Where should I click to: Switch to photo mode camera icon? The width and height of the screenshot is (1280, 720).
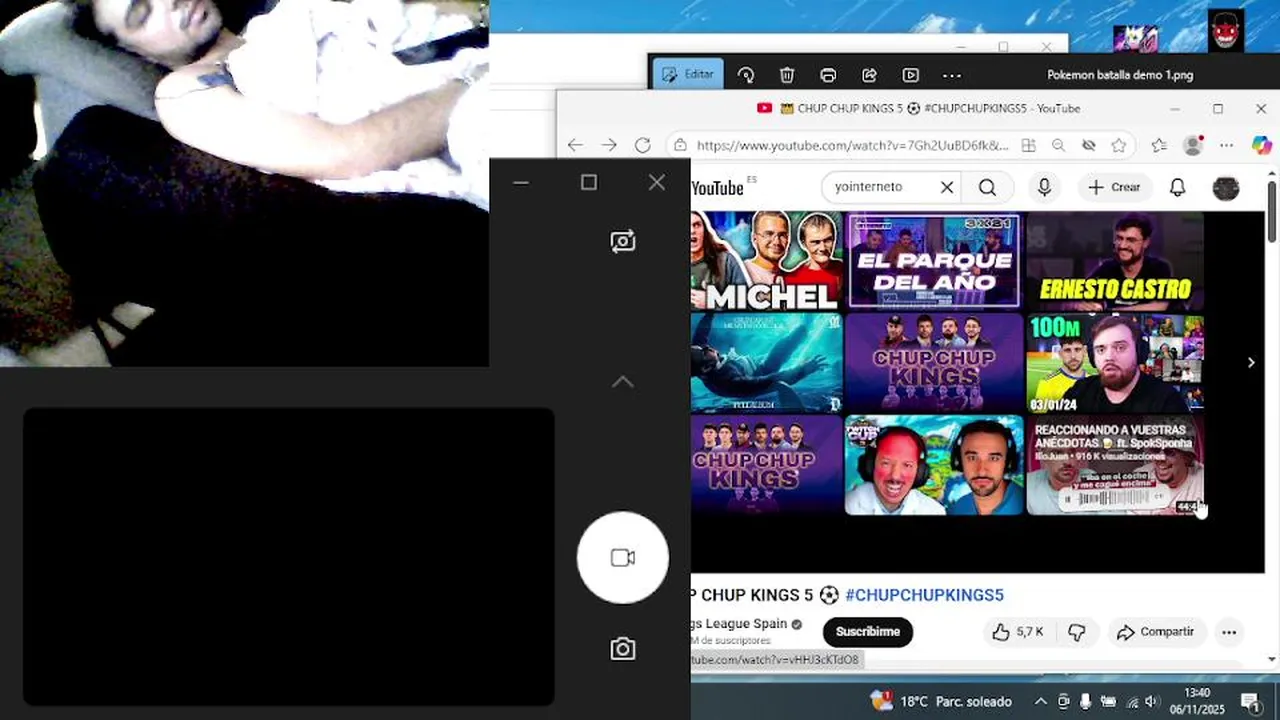coord(623,649)
